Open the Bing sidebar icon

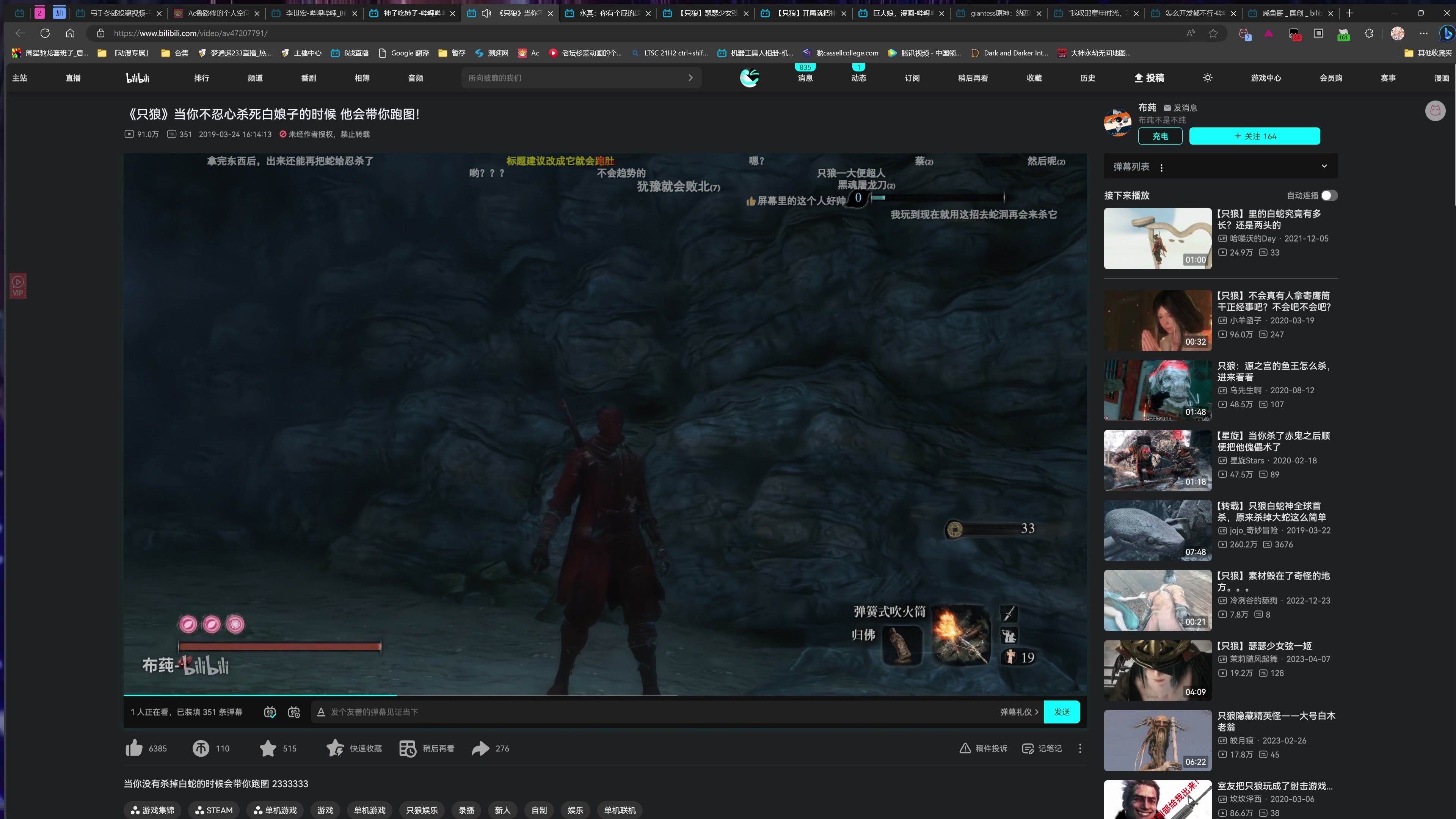coord(1448,33)
